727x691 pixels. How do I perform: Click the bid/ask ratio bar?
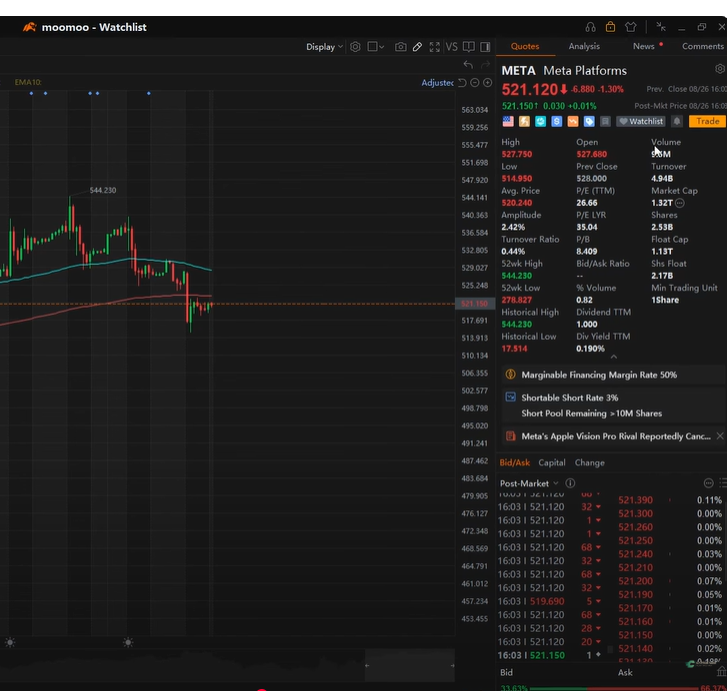(613, 688)
